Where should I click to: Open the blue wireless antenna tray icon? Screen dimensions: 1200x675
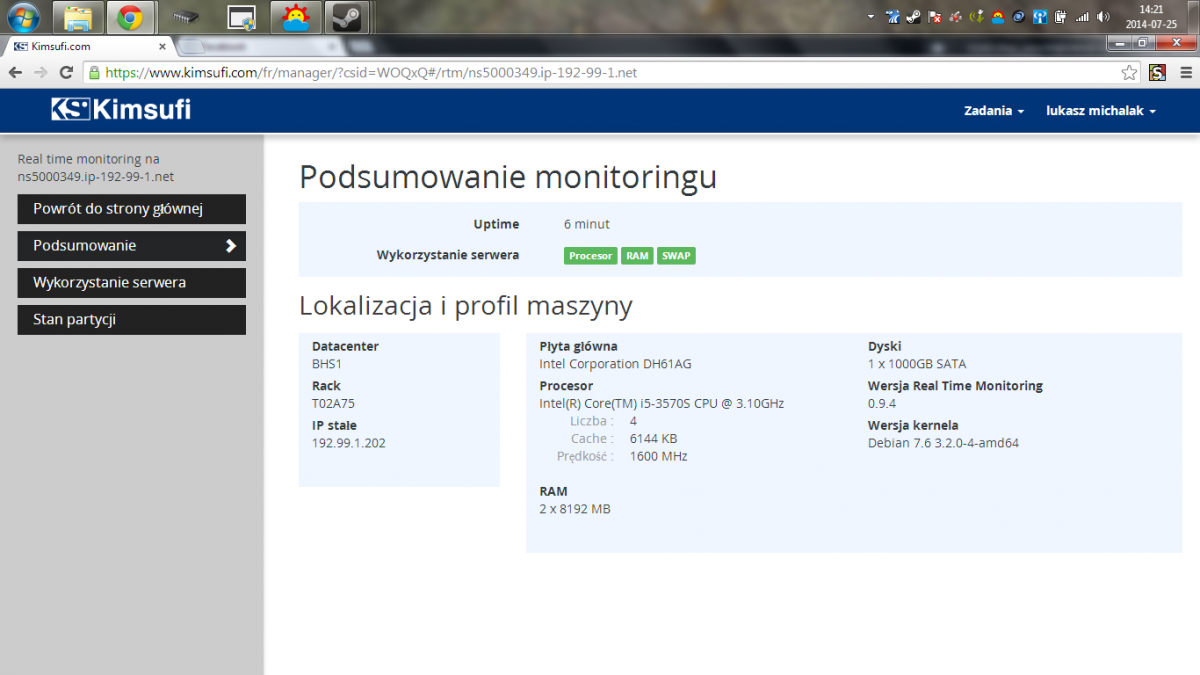pos(1040,17)
